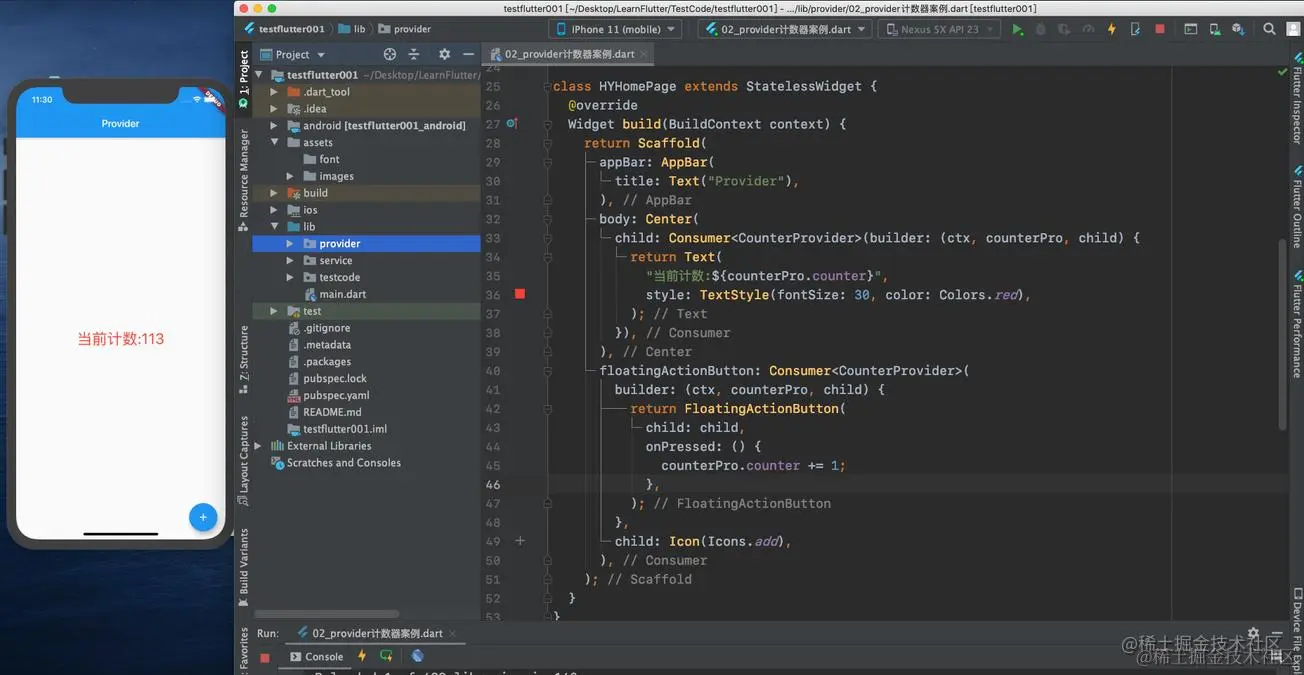Toggle the Resource Manager side tab
1304x675 pixels.
point(243,180)
